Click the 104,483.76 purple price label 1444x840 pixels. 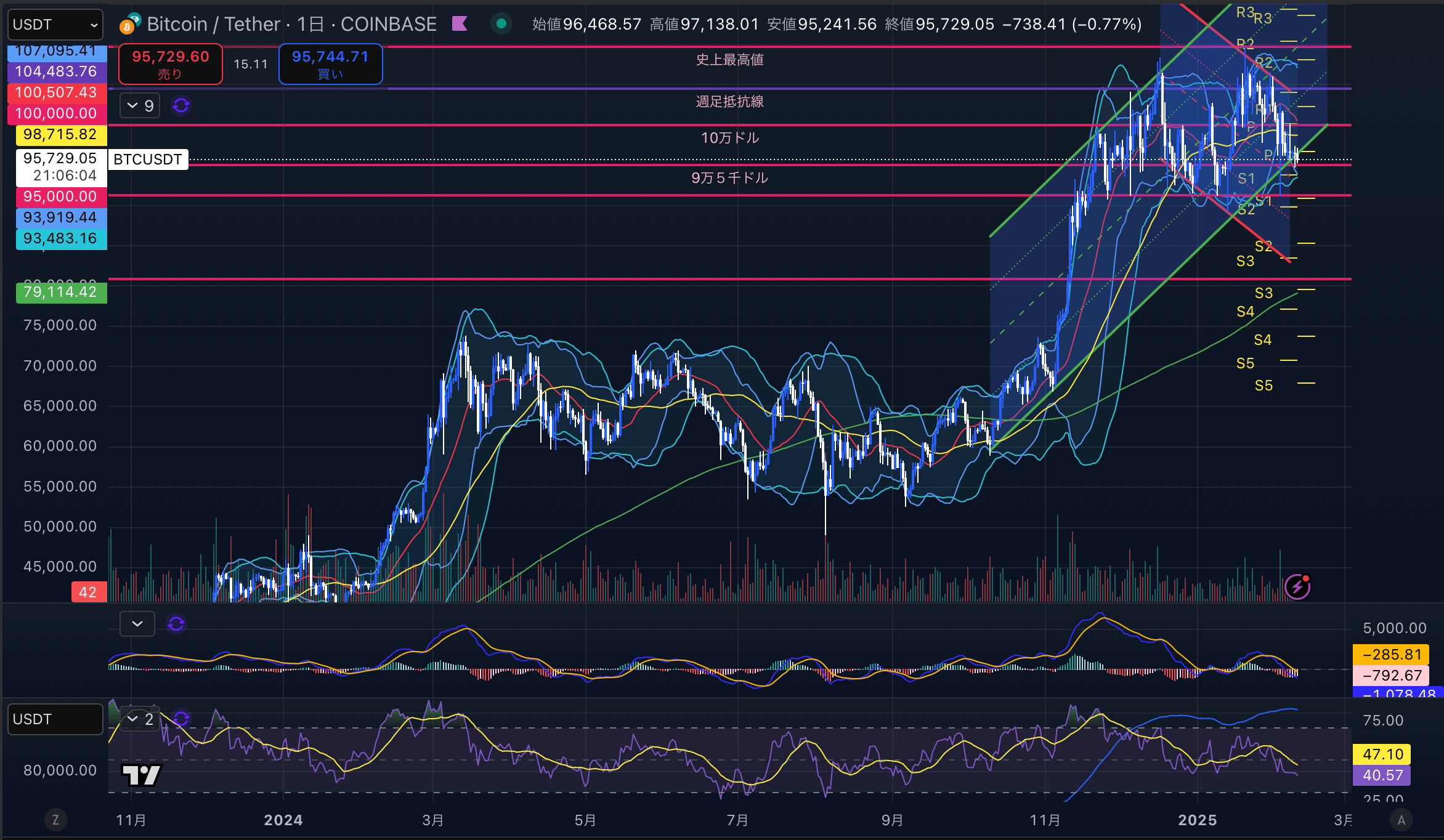[x=57, y=71]
